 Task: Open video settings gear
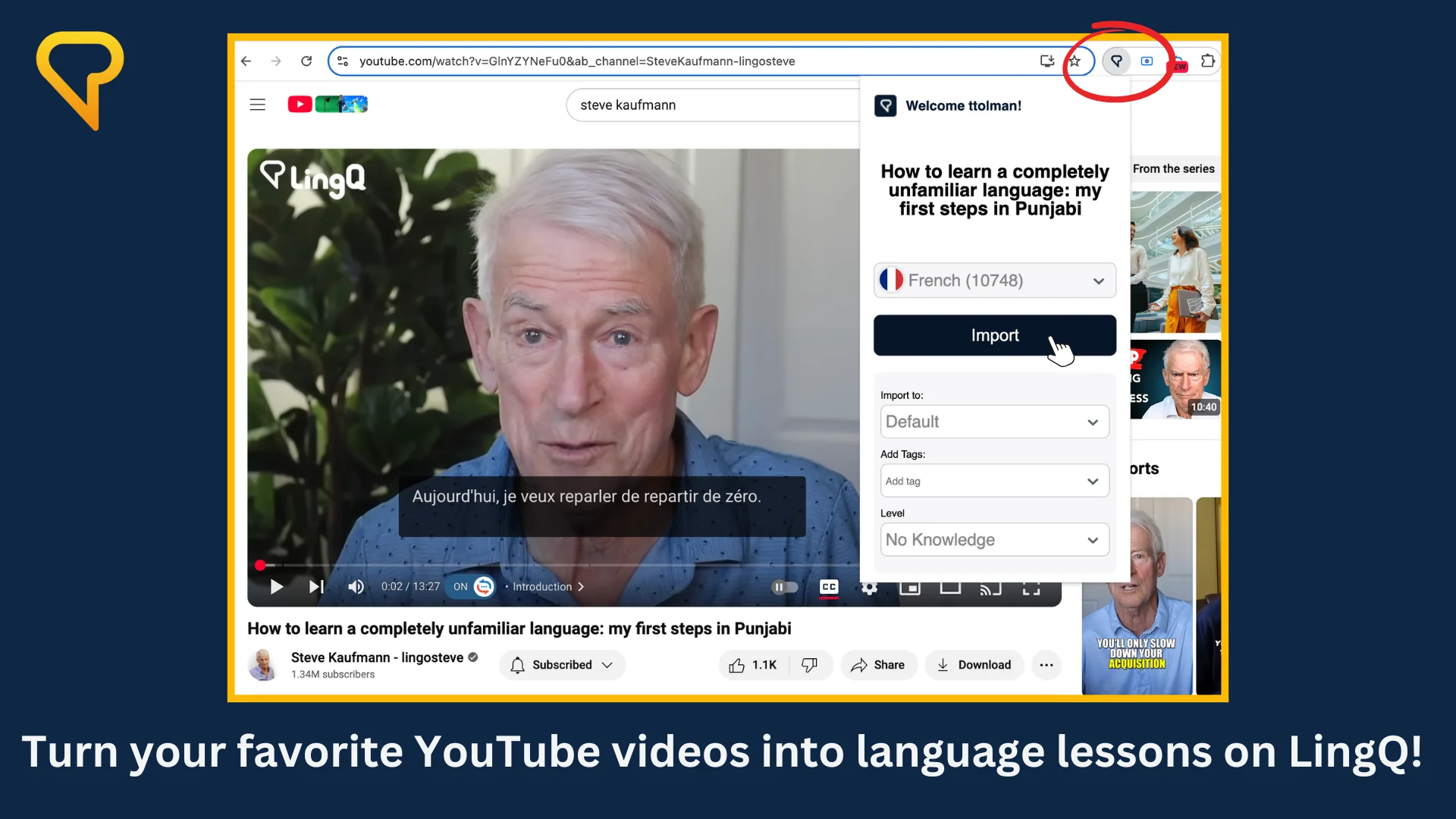click(x=870, y=588)
